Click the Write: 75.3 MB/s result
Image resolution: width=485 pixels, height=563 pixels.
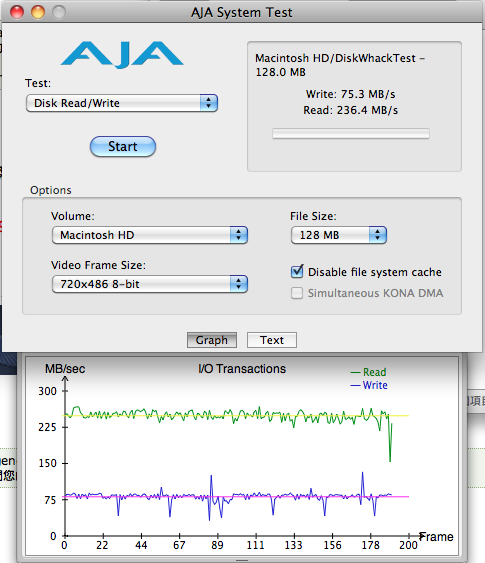click(350, 94)
